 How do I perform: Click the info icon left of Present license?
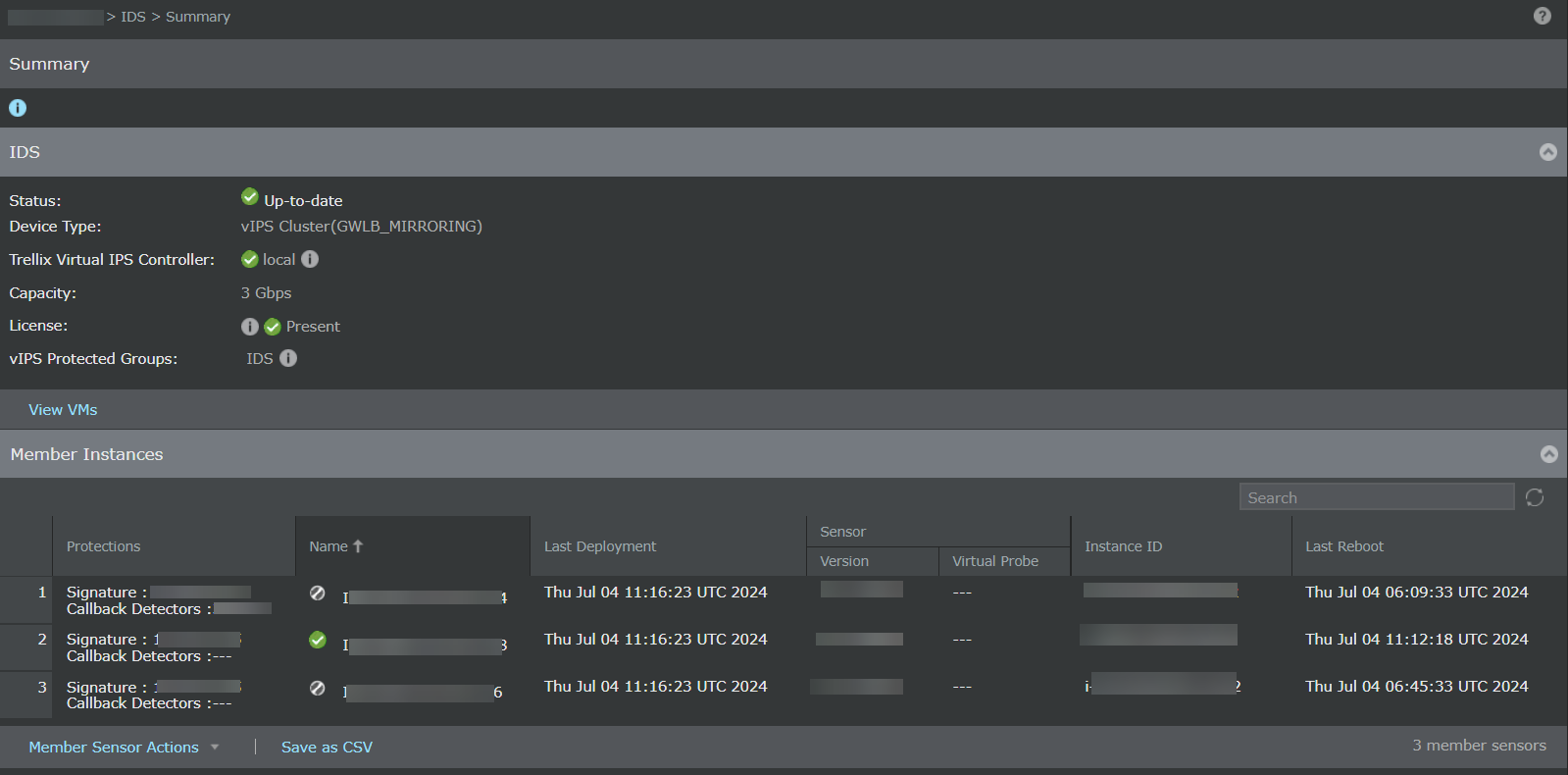pos(250,327)
